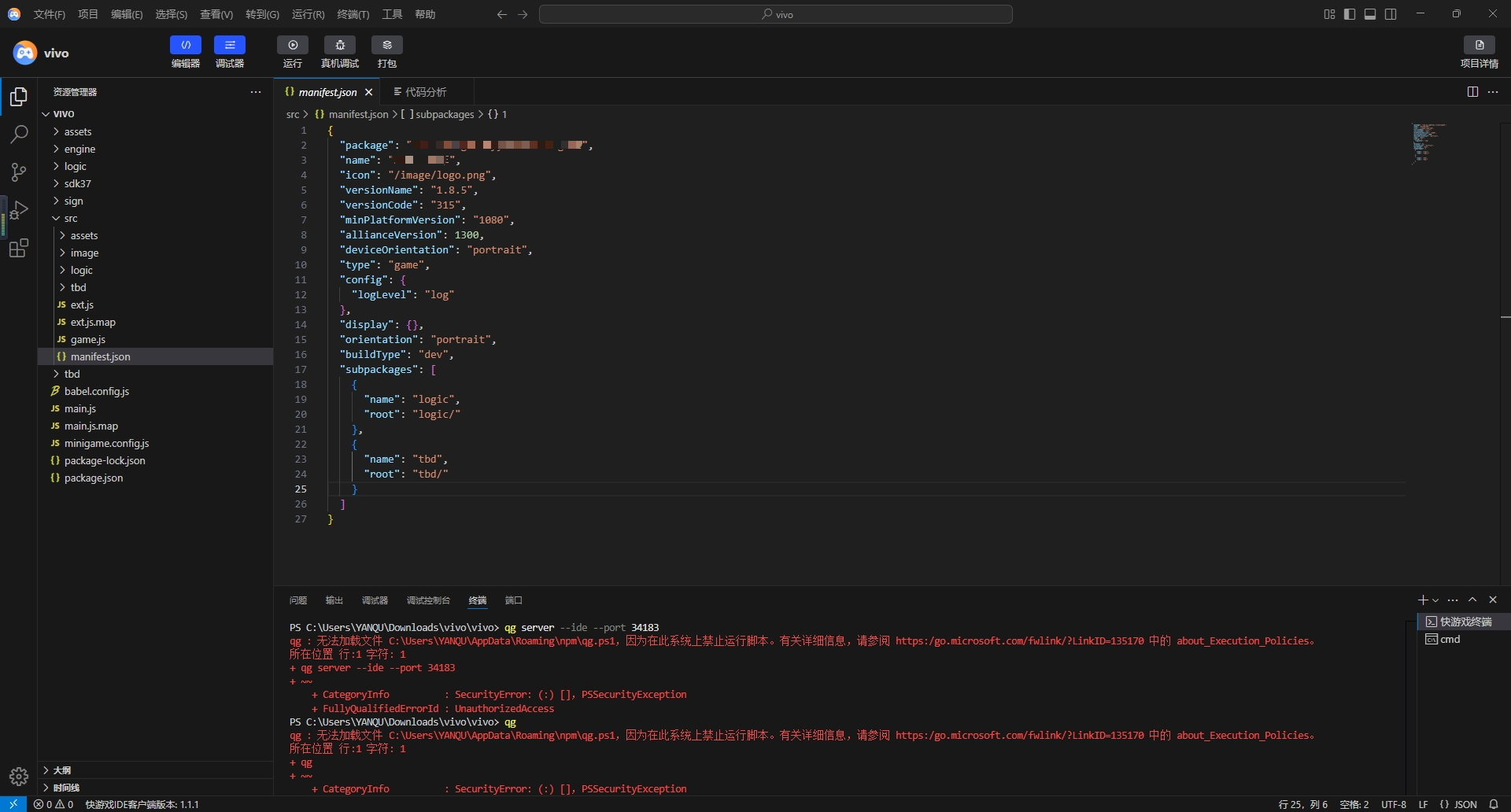The image size is (1511, 812).
Task: Switch to the 代码分析 tab
Action: point(425,92)
